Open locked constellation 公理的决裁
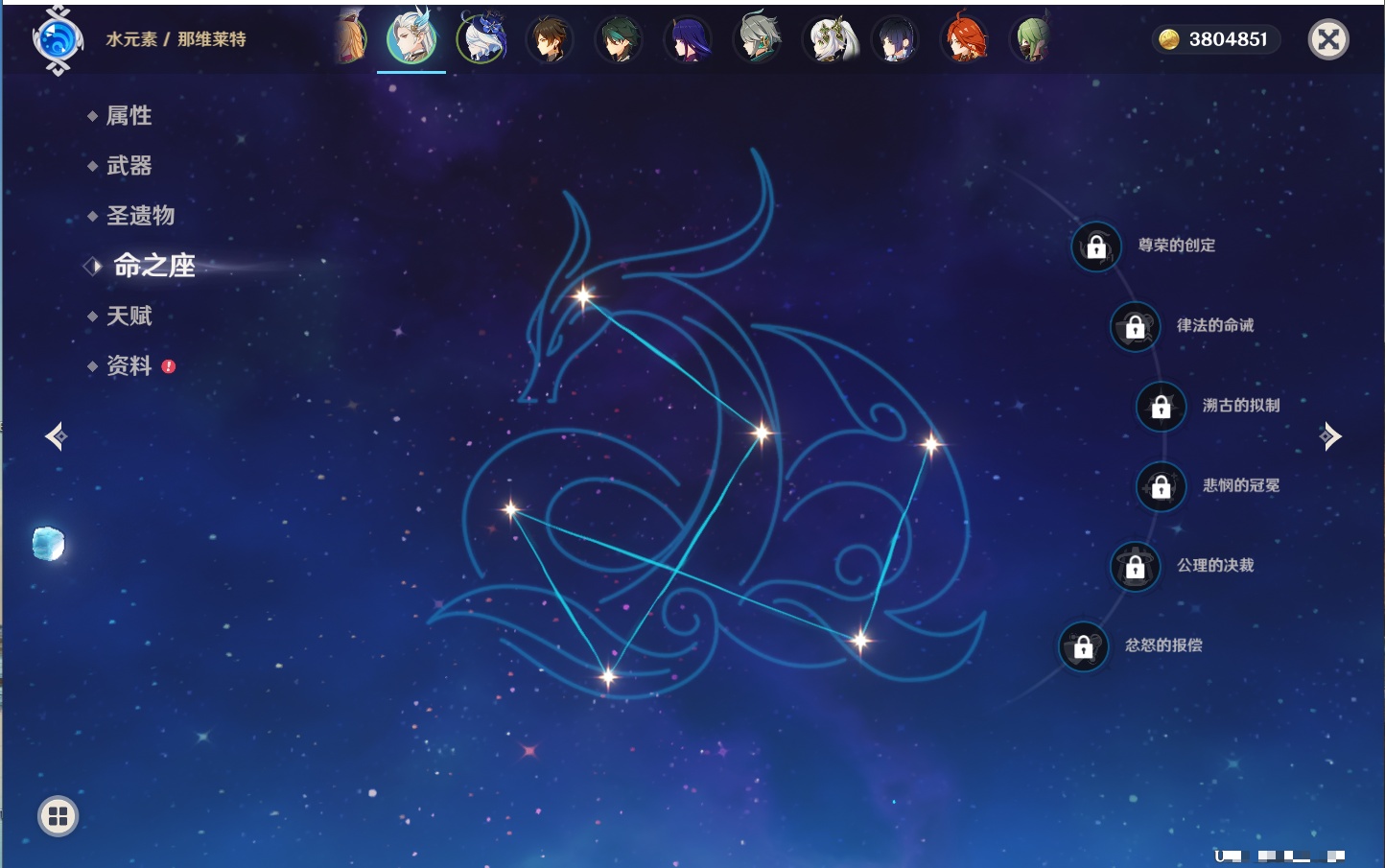This screenshot has width=1385, height=868. pos(1136,566)
